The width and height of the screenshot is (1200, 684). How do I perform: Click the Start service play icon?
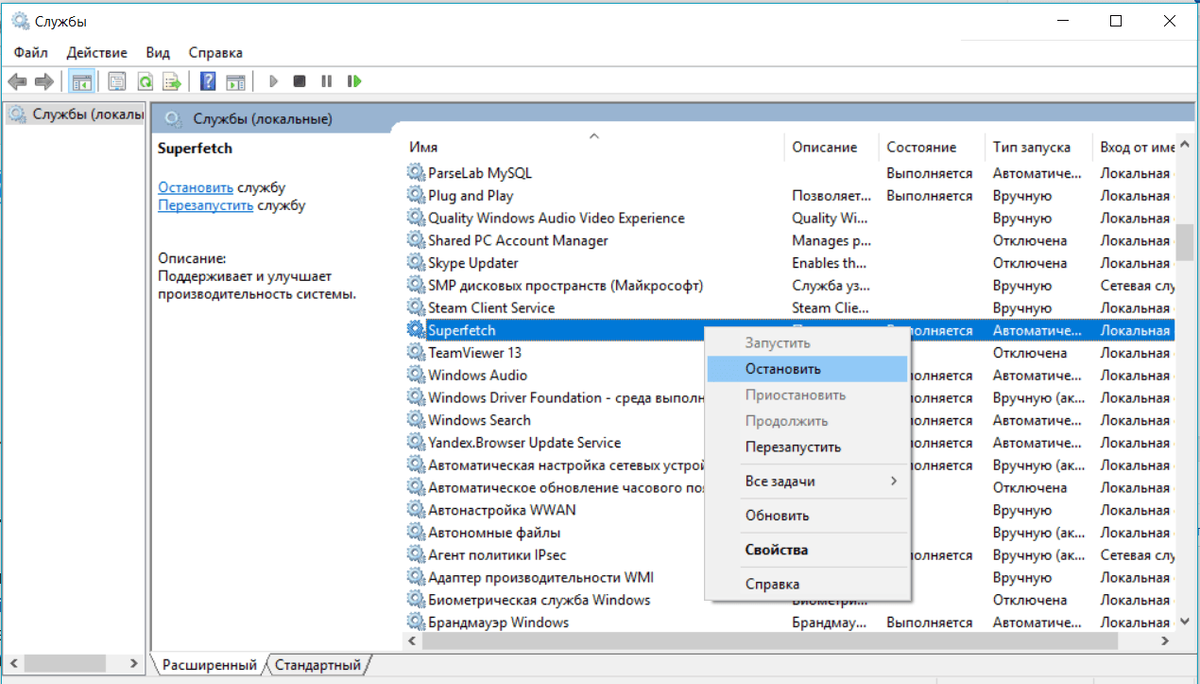click(x=273, y=82)
